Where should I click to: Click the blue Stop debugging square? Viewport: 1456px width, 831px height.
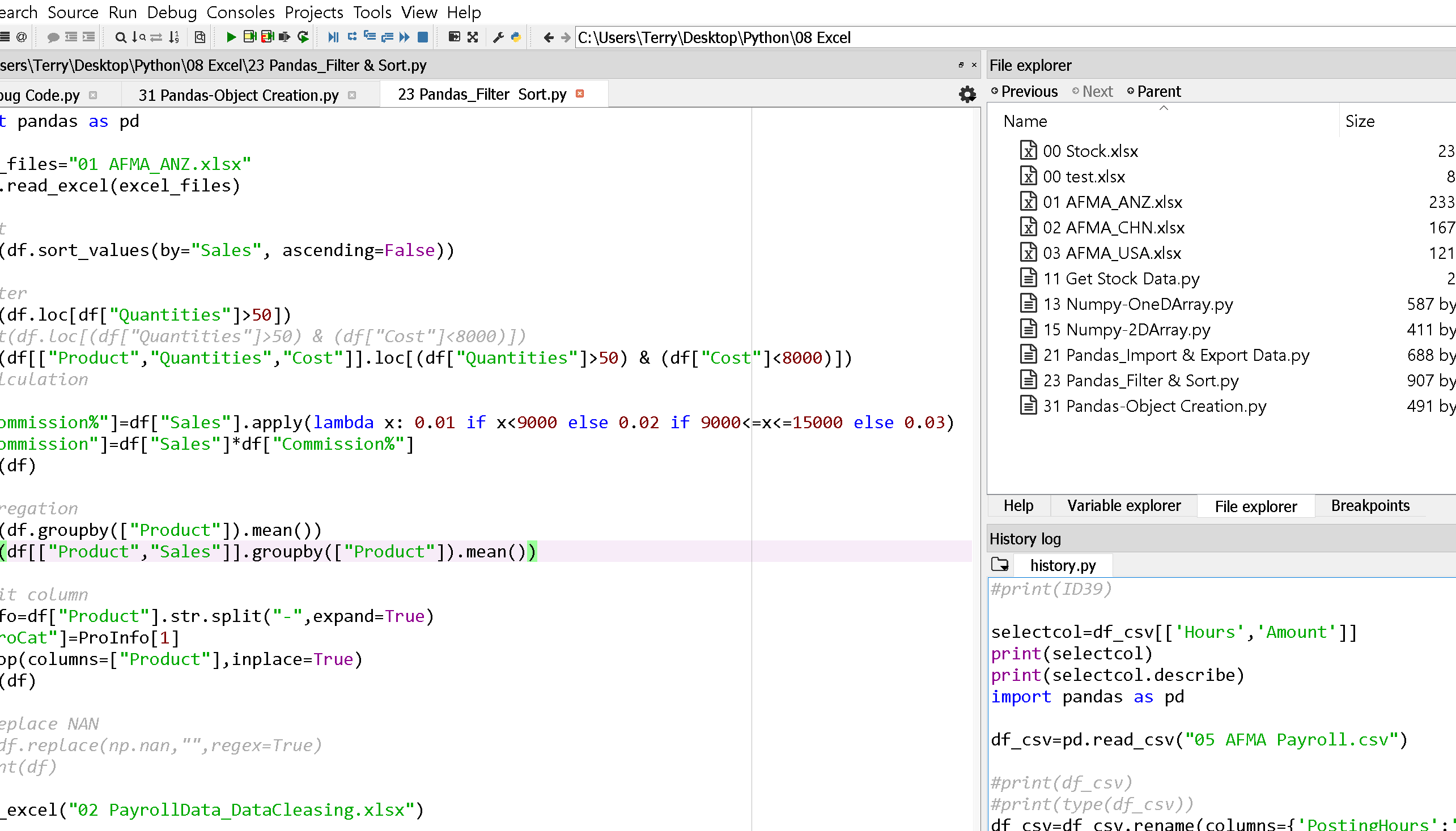(x=423, y=37)
